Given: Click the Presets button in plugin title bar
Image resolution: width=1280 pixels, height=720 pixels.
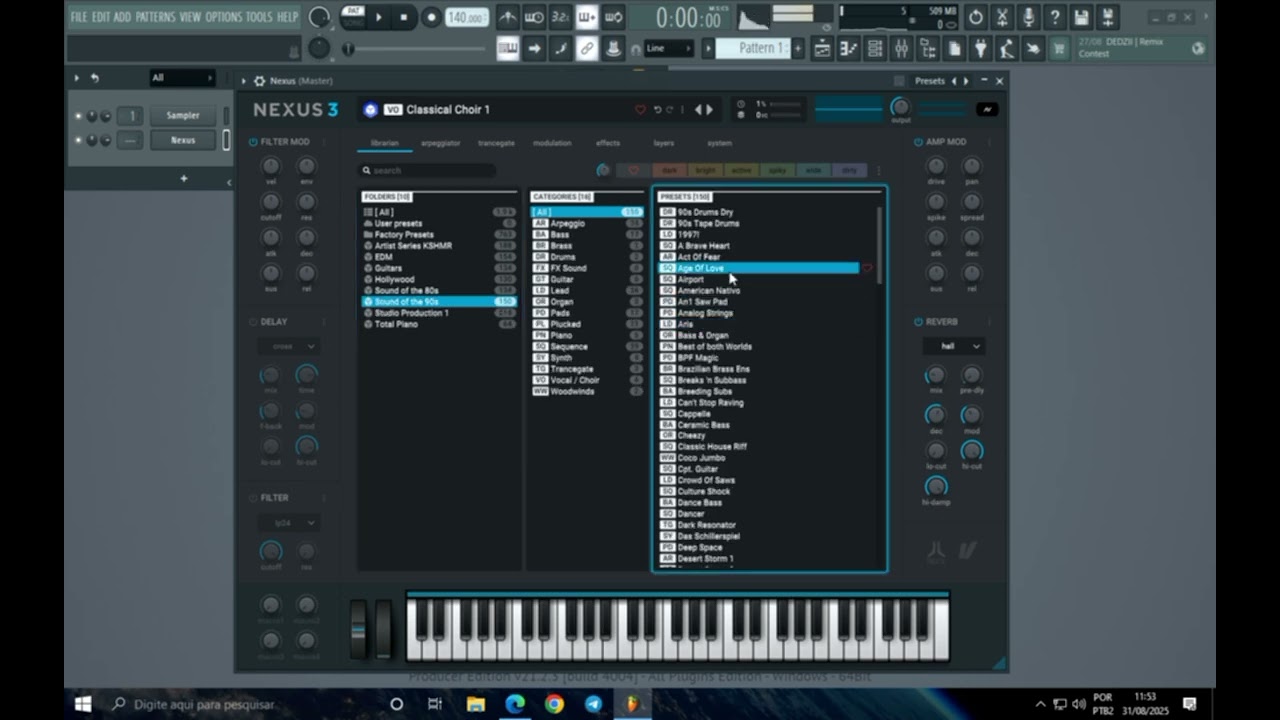Looking at the screenshot, I should [x=930, y=81].
